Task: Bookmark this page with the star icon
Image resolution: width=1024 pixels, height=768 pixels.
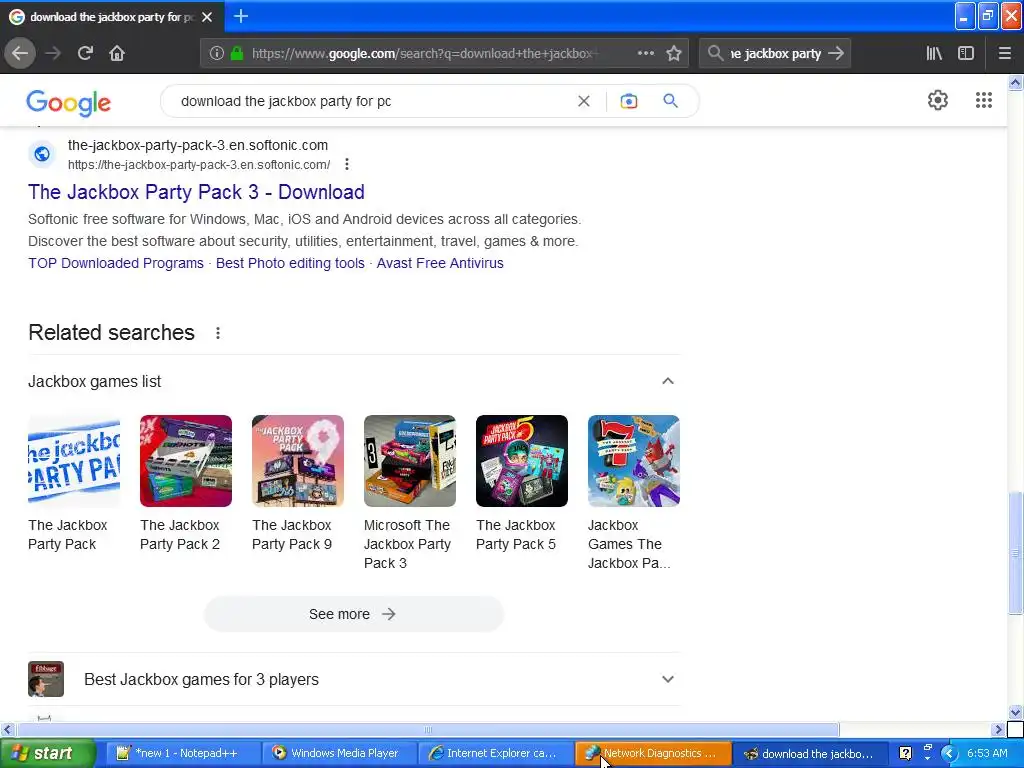Action: 674,53
